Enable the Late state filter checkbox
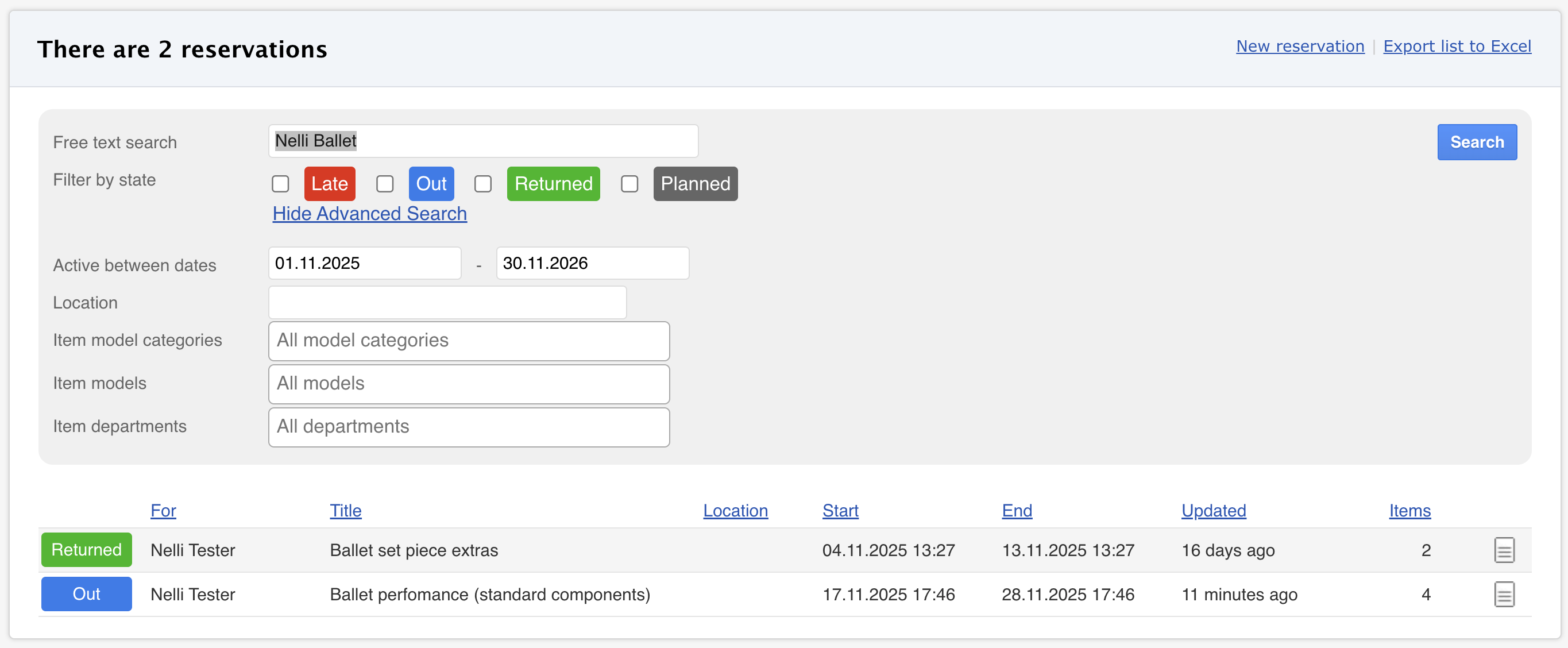This screenshot has width=1568, height=648. 281,184
